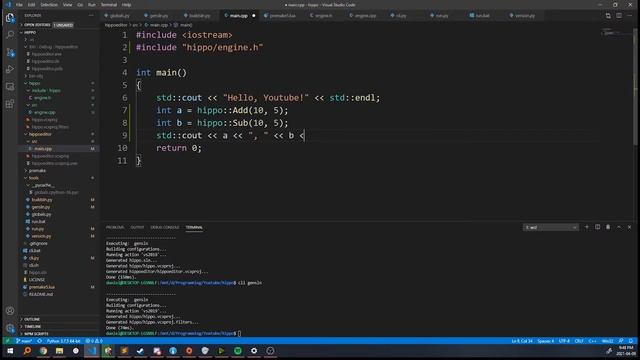Click 'CRLF' line ending in status bar

coord(579,341)
